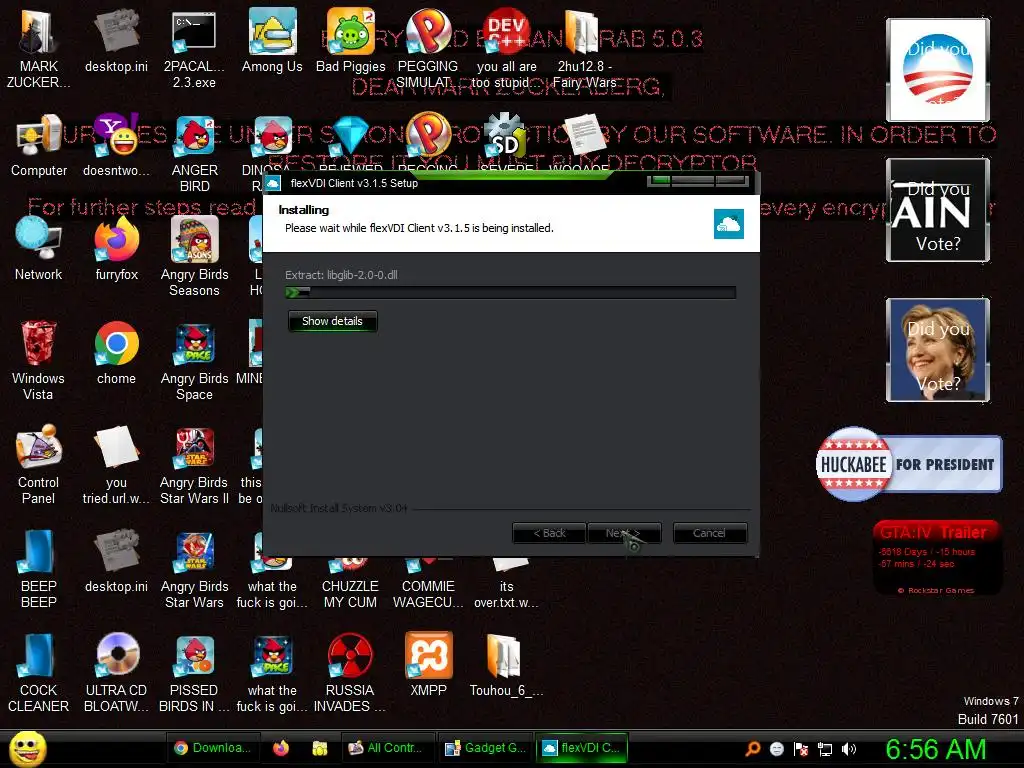Select the doesntwo... Yahoo smiley icon

116,145
